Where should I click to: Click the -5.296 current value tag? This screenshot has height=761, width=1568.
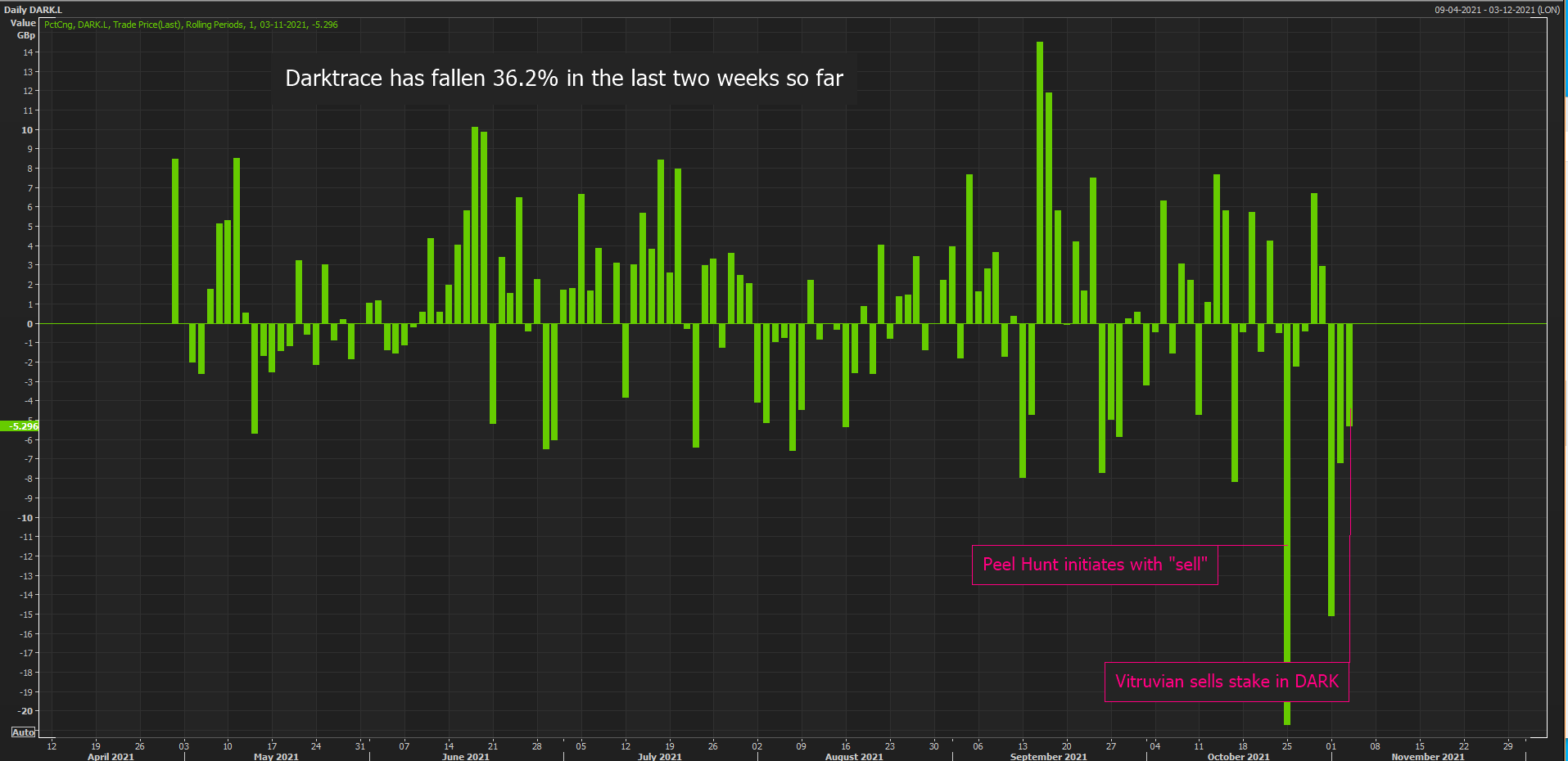pos(20,426)
